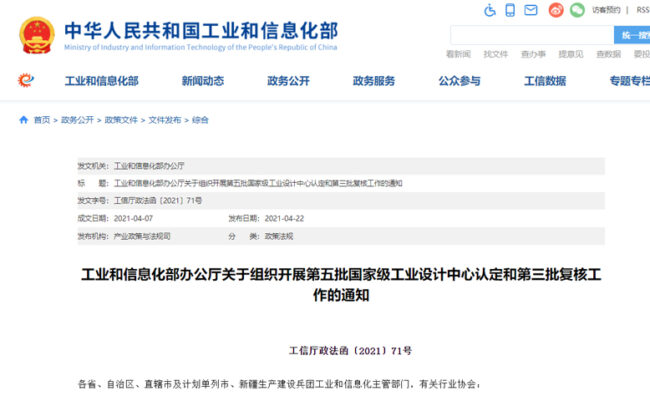Click the envelope mail icon
The height and width of the screenshot is (406, 650).
coord(531,10)
